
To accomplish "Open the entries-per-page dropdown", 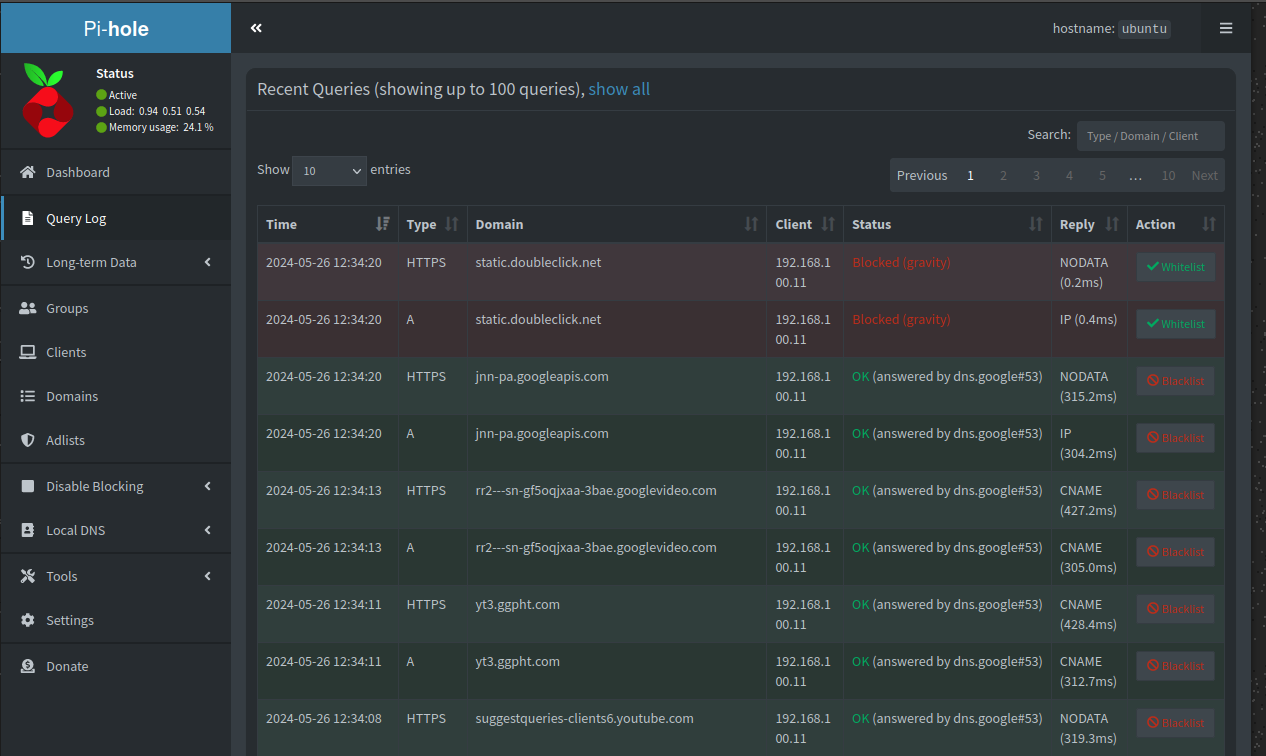I will pyautogui.click(x=329, y=171).
